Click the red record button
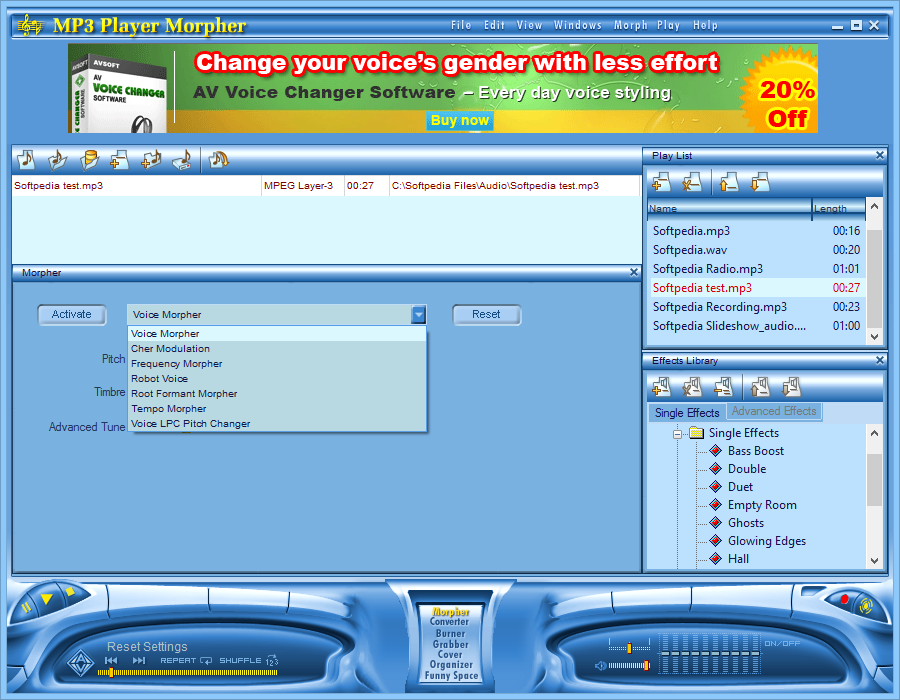Screen dimensions: 900x700 pos(844,600)
